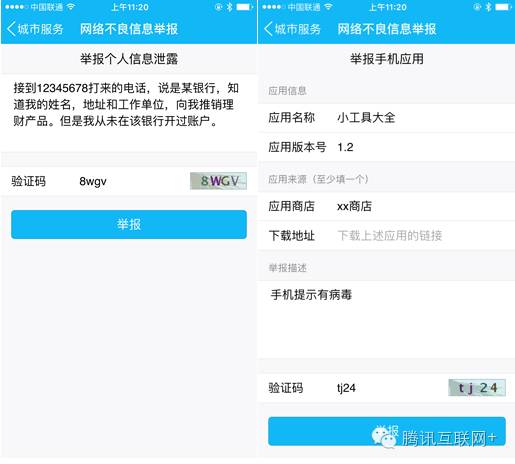Click 网络不良信息举报 title on left screen
Screen dimensions: 515x464
(129, 29)
